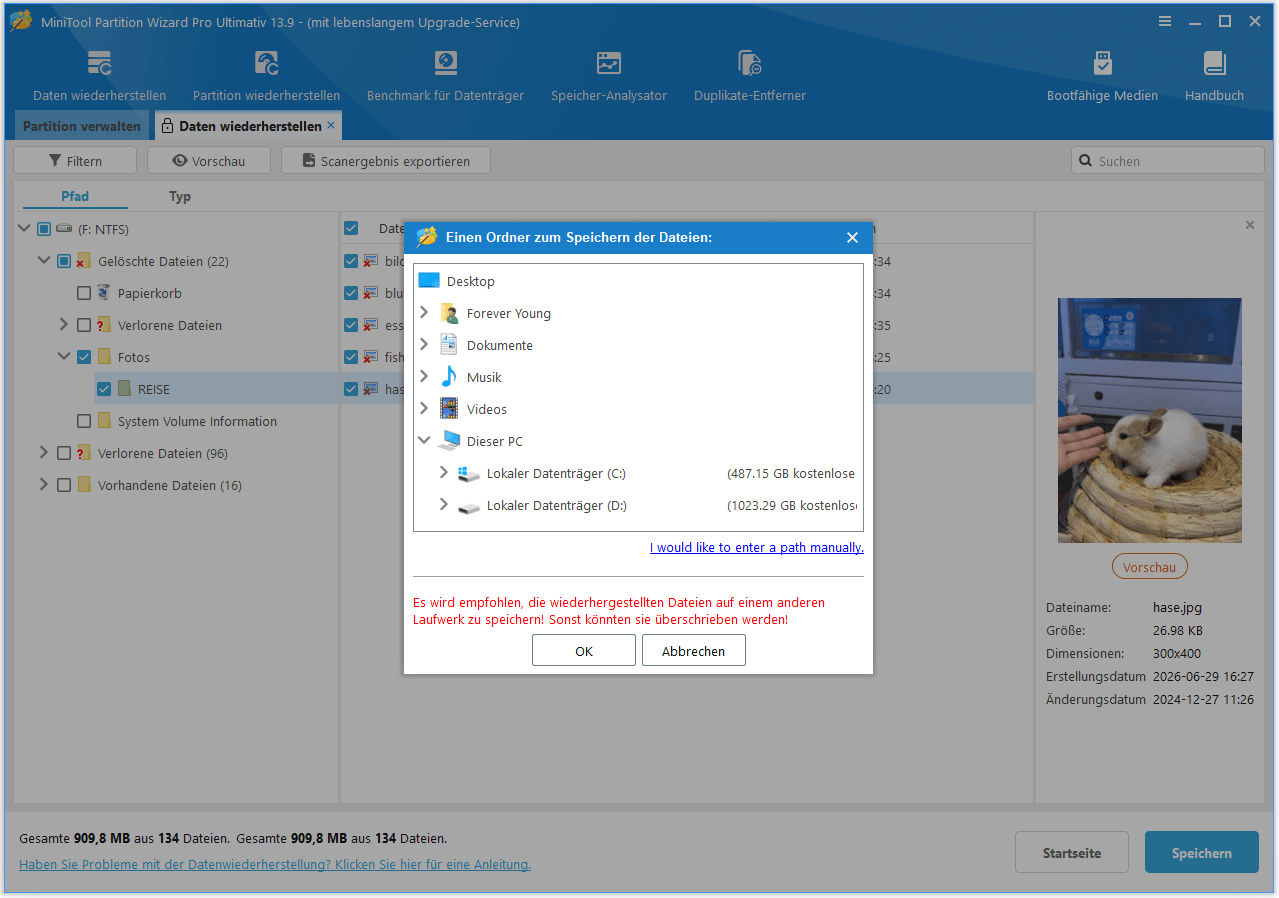Open the data recovery help guide link
Viewport: 1279px width, 898px height.
coord(275,864)
